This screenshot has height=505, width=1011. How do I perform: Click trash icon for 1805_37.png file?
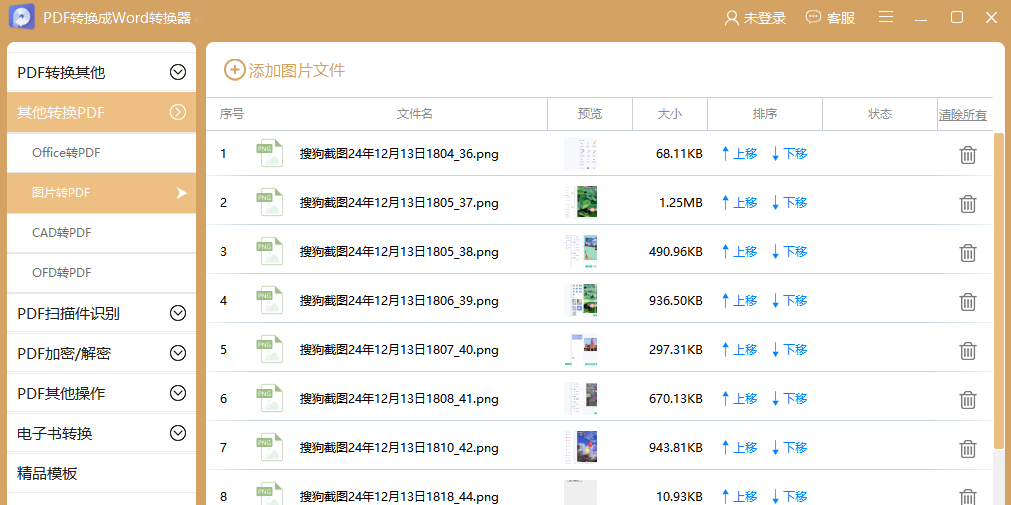coord(967,203)
